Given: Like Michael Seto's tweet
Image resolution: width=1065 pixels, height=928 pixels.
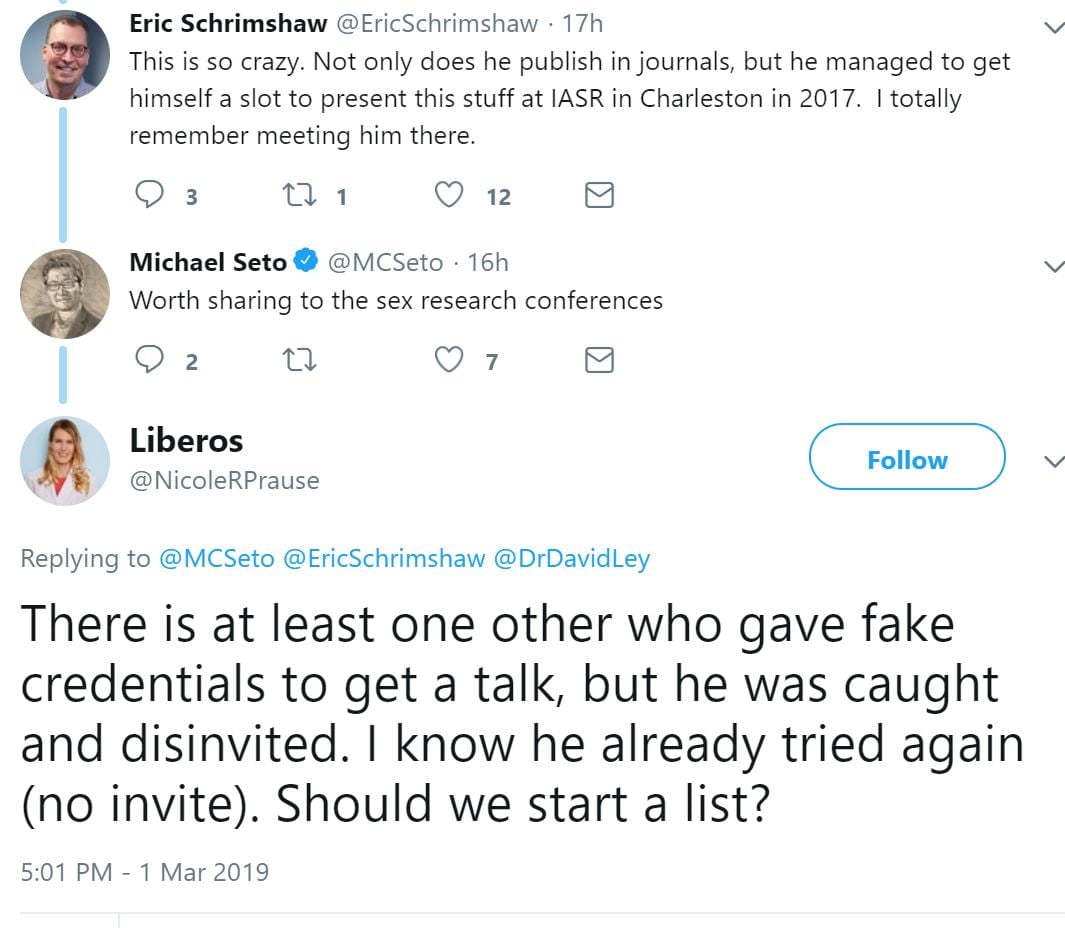Looking at the screenshot, I should coord(449,360).
